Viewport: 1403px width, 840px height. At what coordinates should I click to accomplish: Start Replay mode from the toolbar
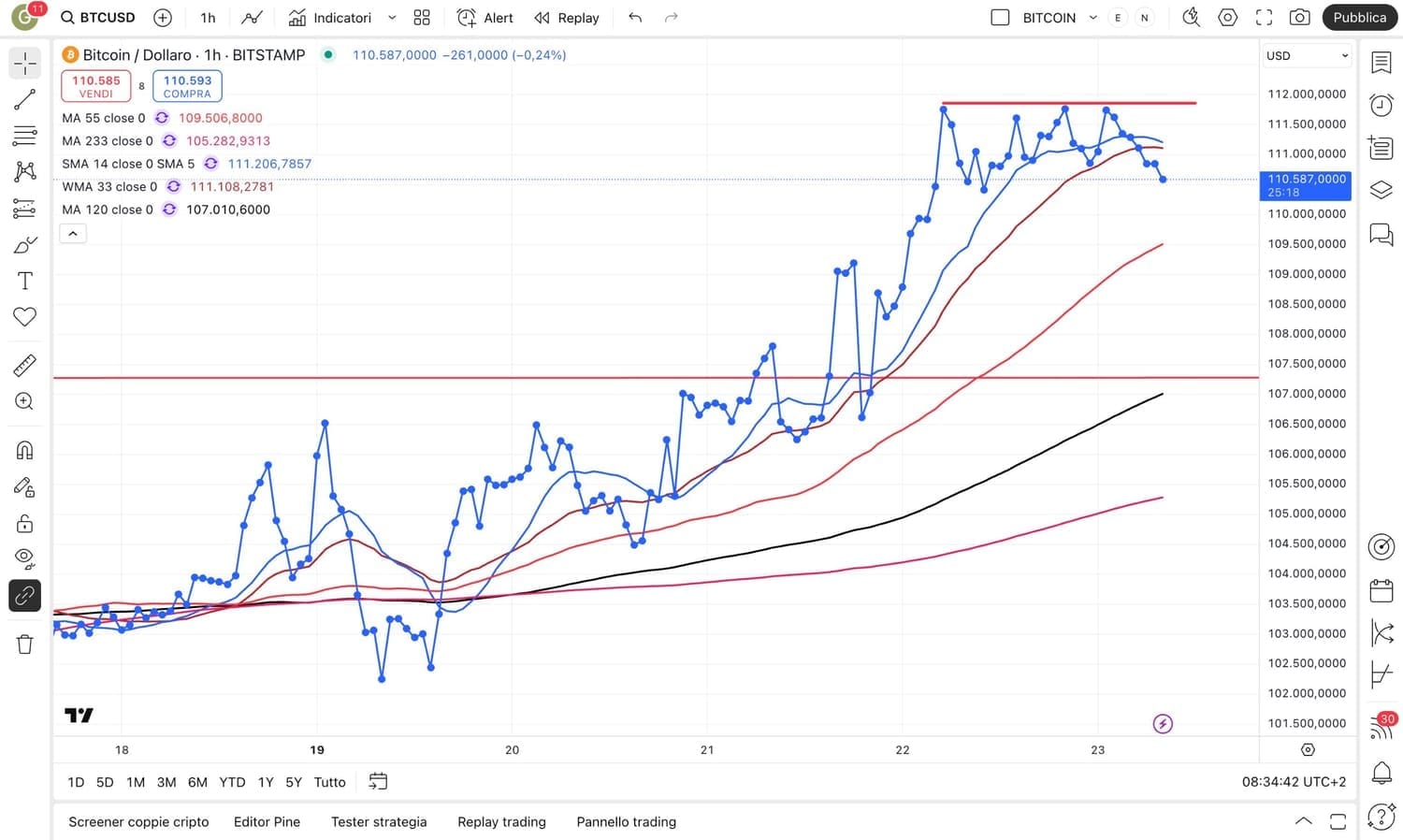point(566,18)
